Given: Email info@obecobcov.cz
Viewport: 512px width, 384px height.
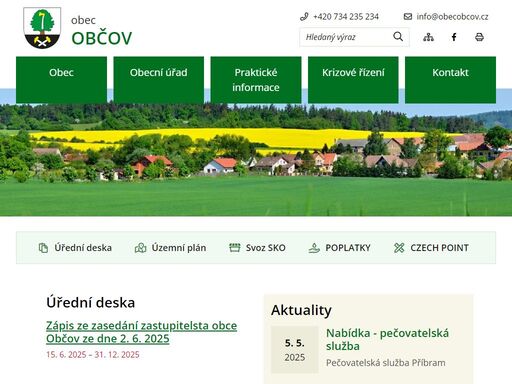Looking at the screenshot, I should pyautogui.click(x=452, y=17).
